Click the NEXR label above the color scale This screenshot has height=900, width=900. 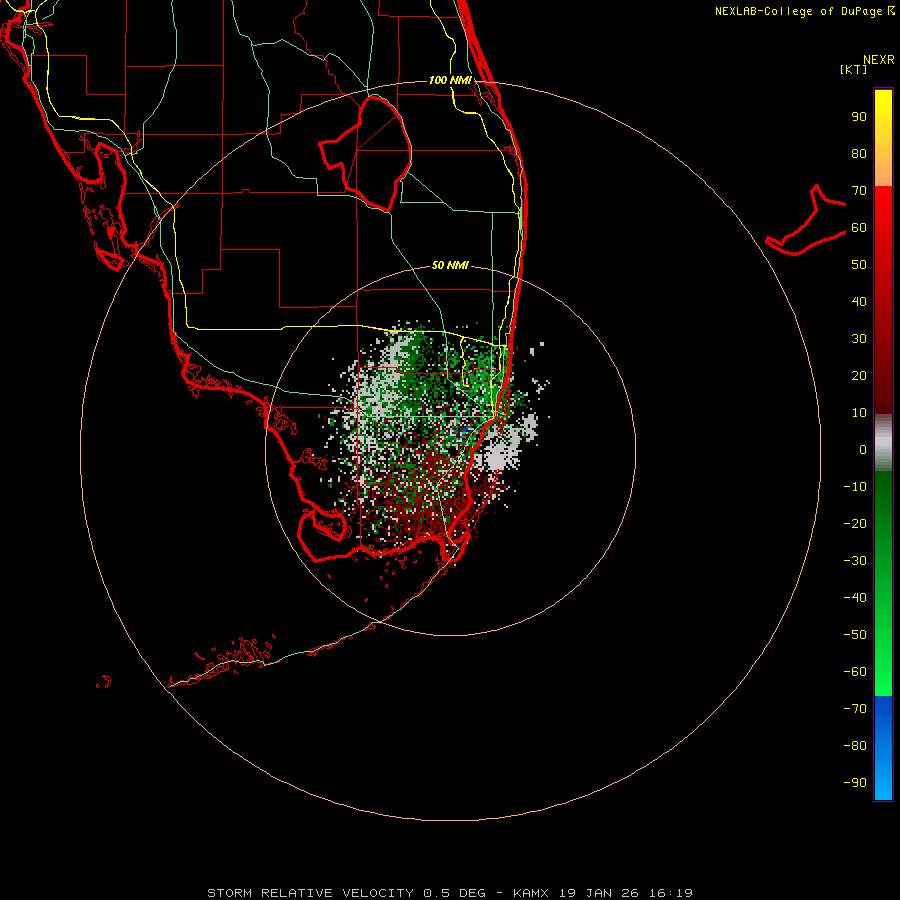(x=879, y=60)
